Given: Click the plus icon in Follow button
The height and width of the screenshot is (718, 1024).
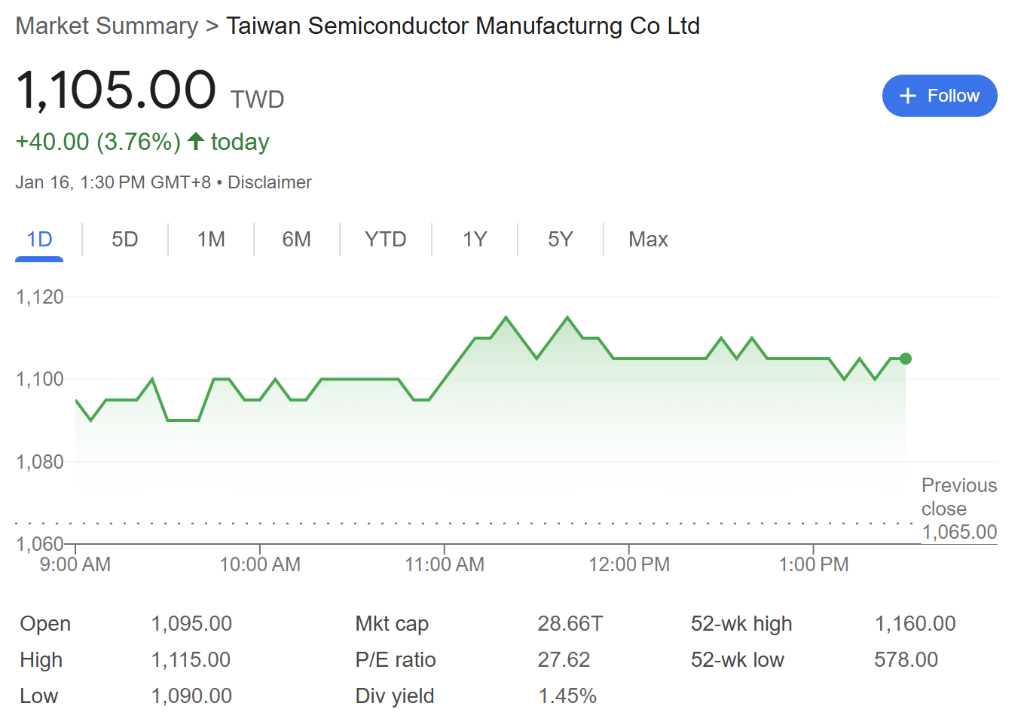Looking at the screenshot, I should coord(908,96).
